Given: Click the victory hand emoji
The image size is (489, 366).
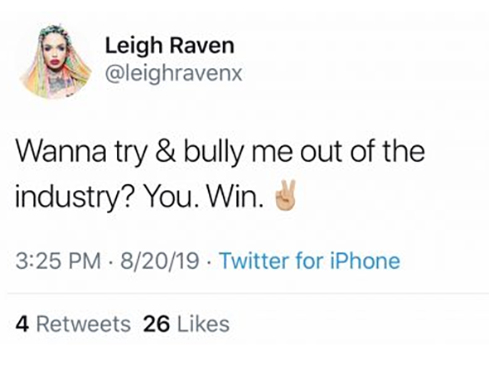Looking at the screenshot, I should pos(285,197).
